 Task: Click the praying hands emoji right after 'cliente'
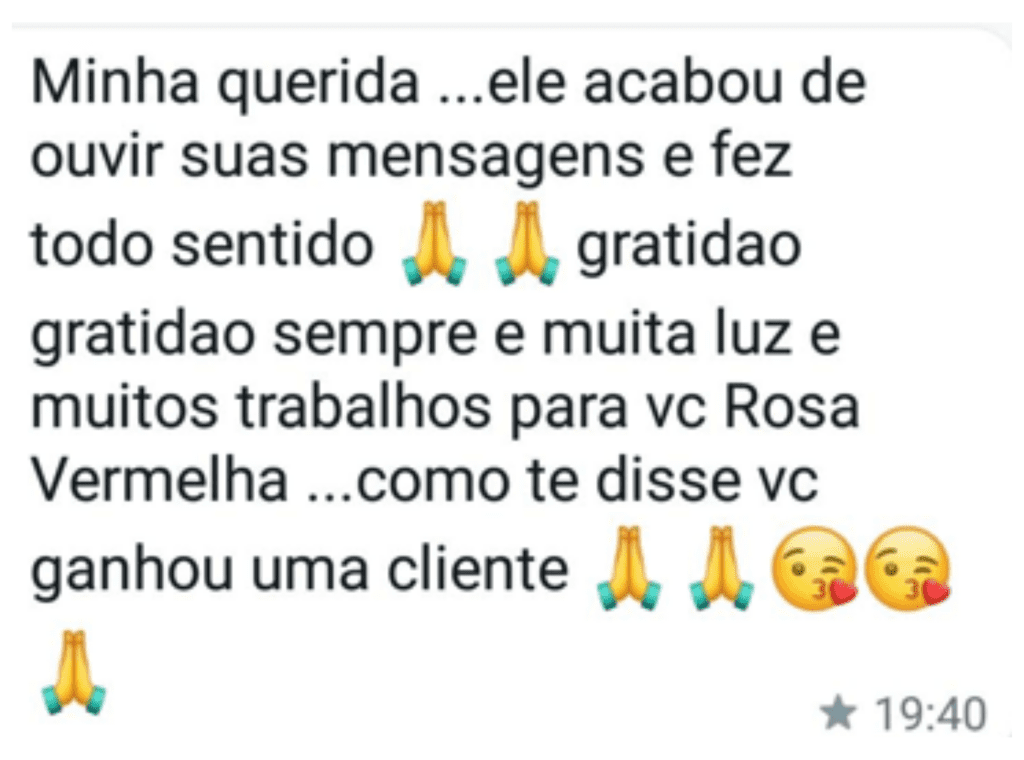628,567
